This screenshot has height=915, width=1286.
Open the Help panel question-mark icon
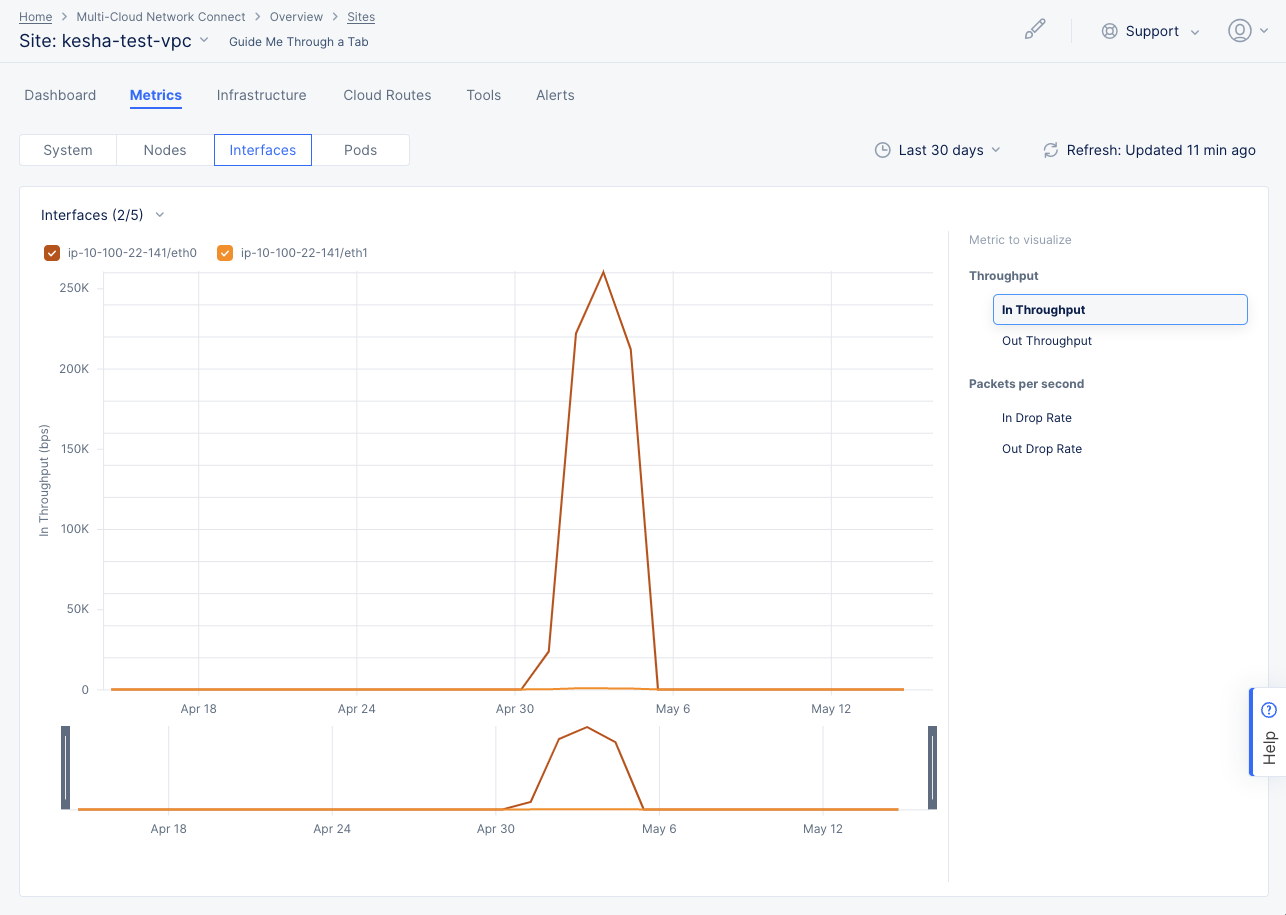[1268, 708]
